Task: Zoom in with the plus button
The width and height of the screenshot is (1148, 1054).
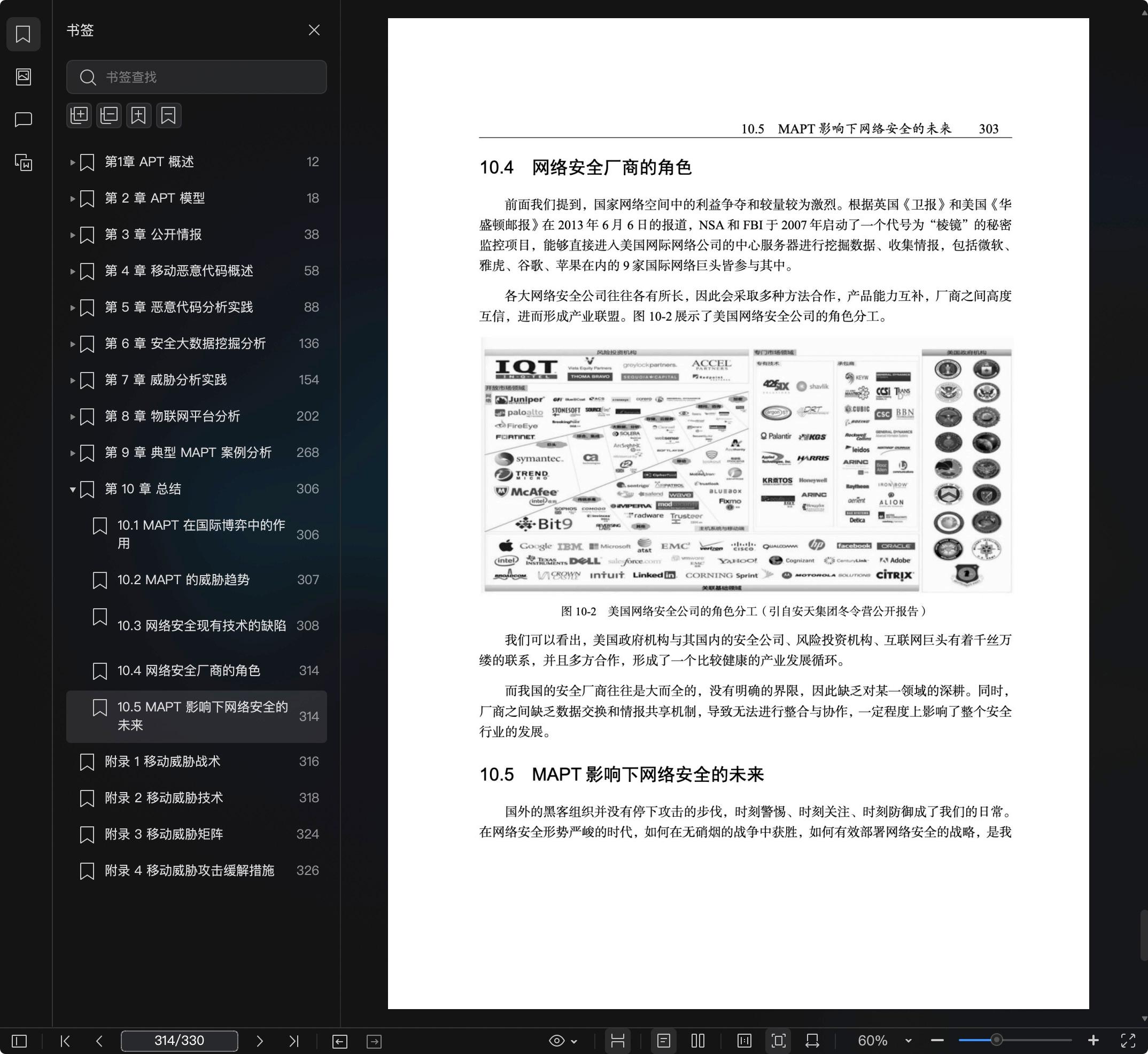Action: click(x=1093, y=1041)
